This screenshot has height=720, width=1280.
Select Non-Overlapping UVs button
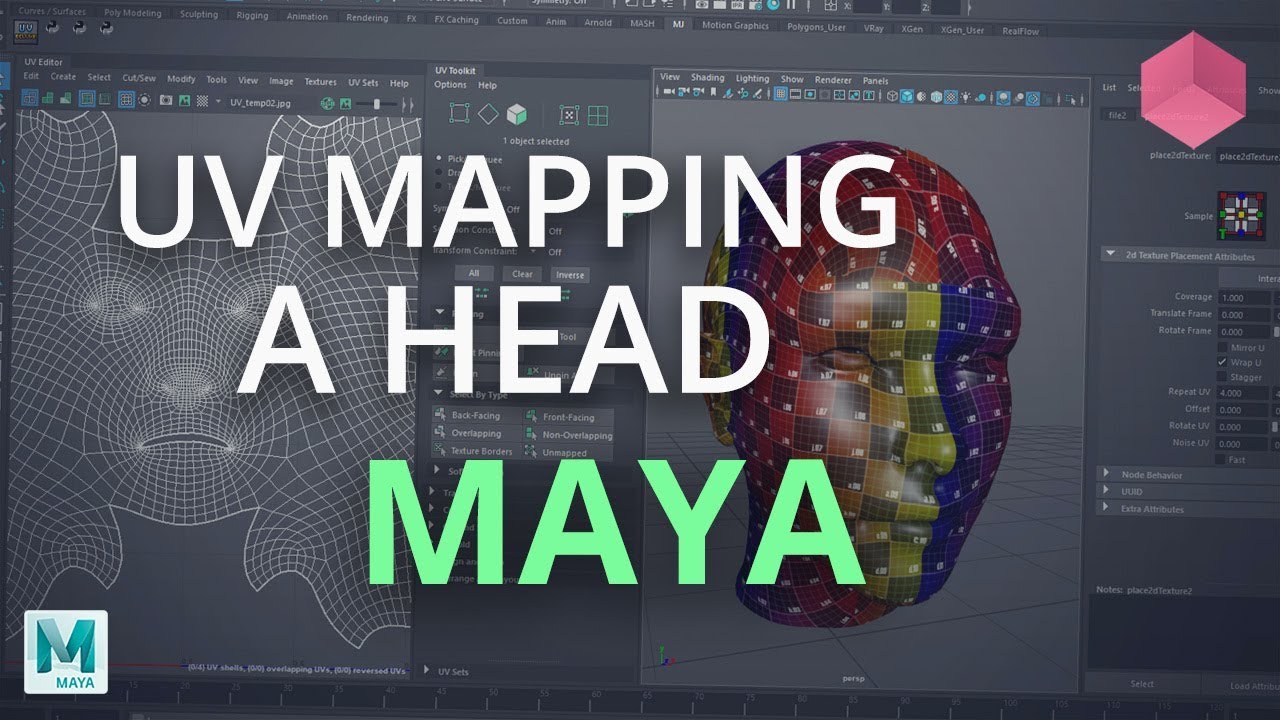(568, 435)
